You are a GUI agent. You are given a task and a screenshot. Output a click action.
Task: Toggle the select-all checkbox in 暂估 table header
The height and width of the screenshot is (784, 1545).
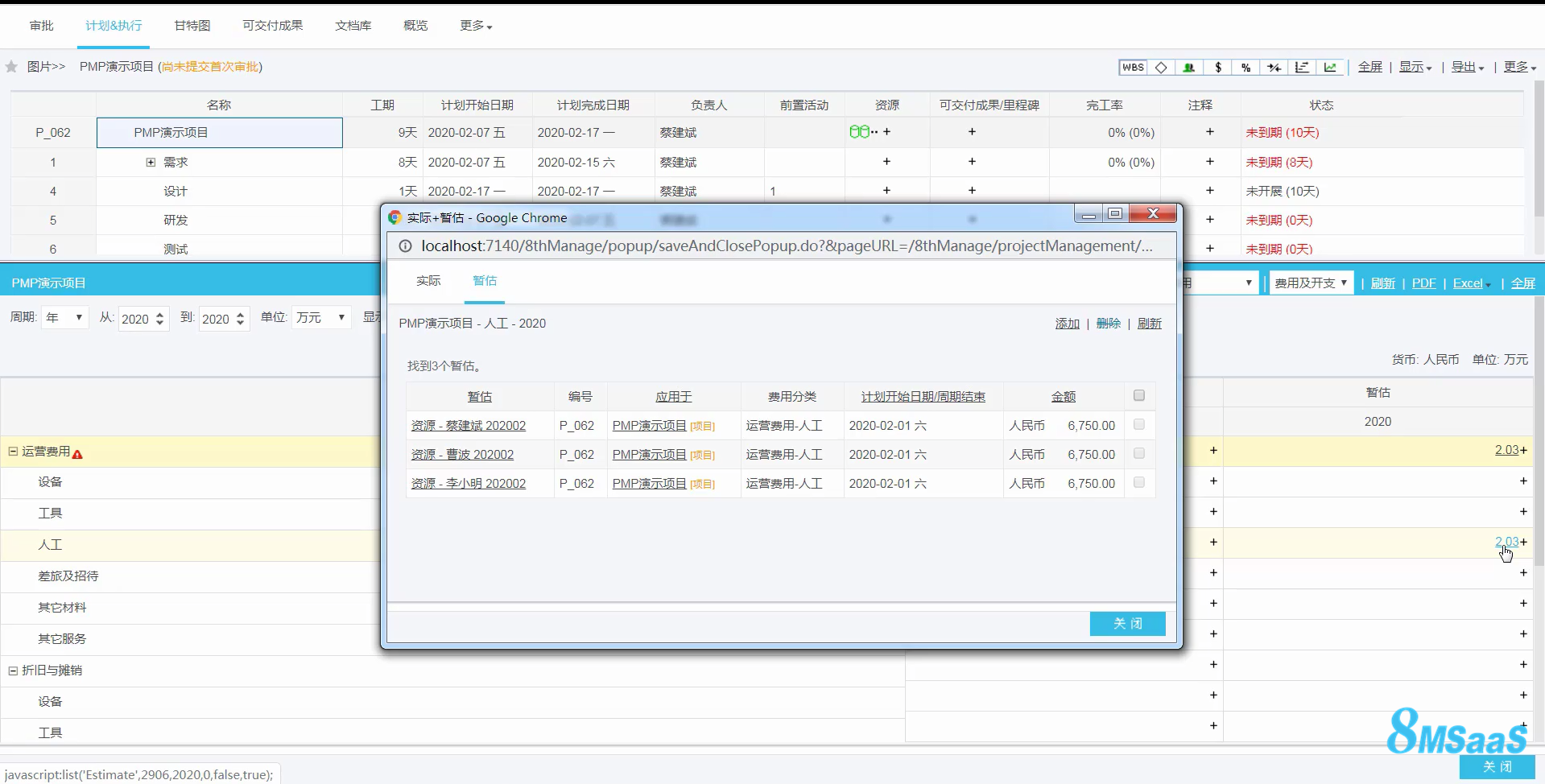pyautogui.click(x=1138, y=395)
